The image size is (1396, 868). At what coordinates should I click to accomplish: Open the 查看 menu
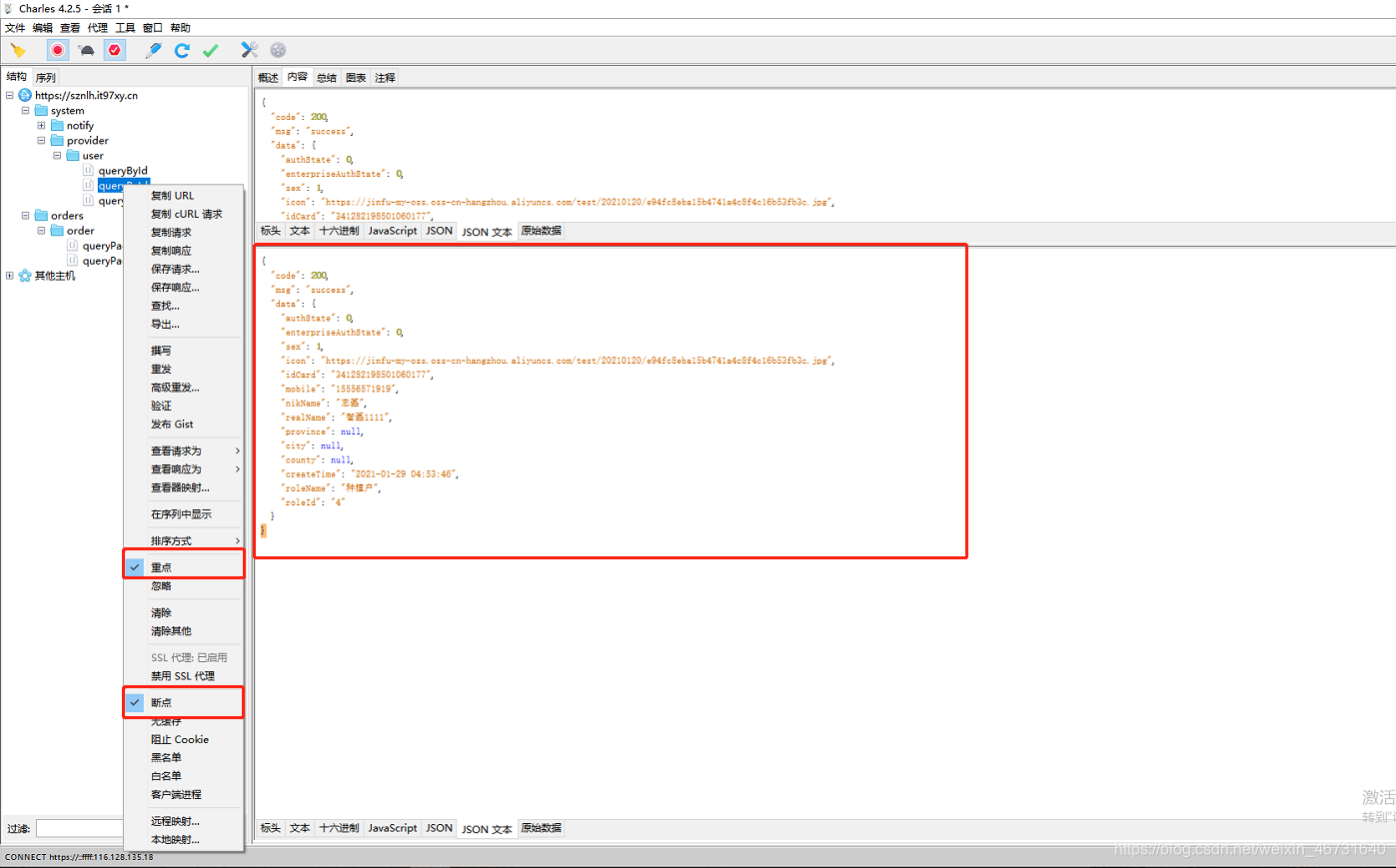[70, 28]
